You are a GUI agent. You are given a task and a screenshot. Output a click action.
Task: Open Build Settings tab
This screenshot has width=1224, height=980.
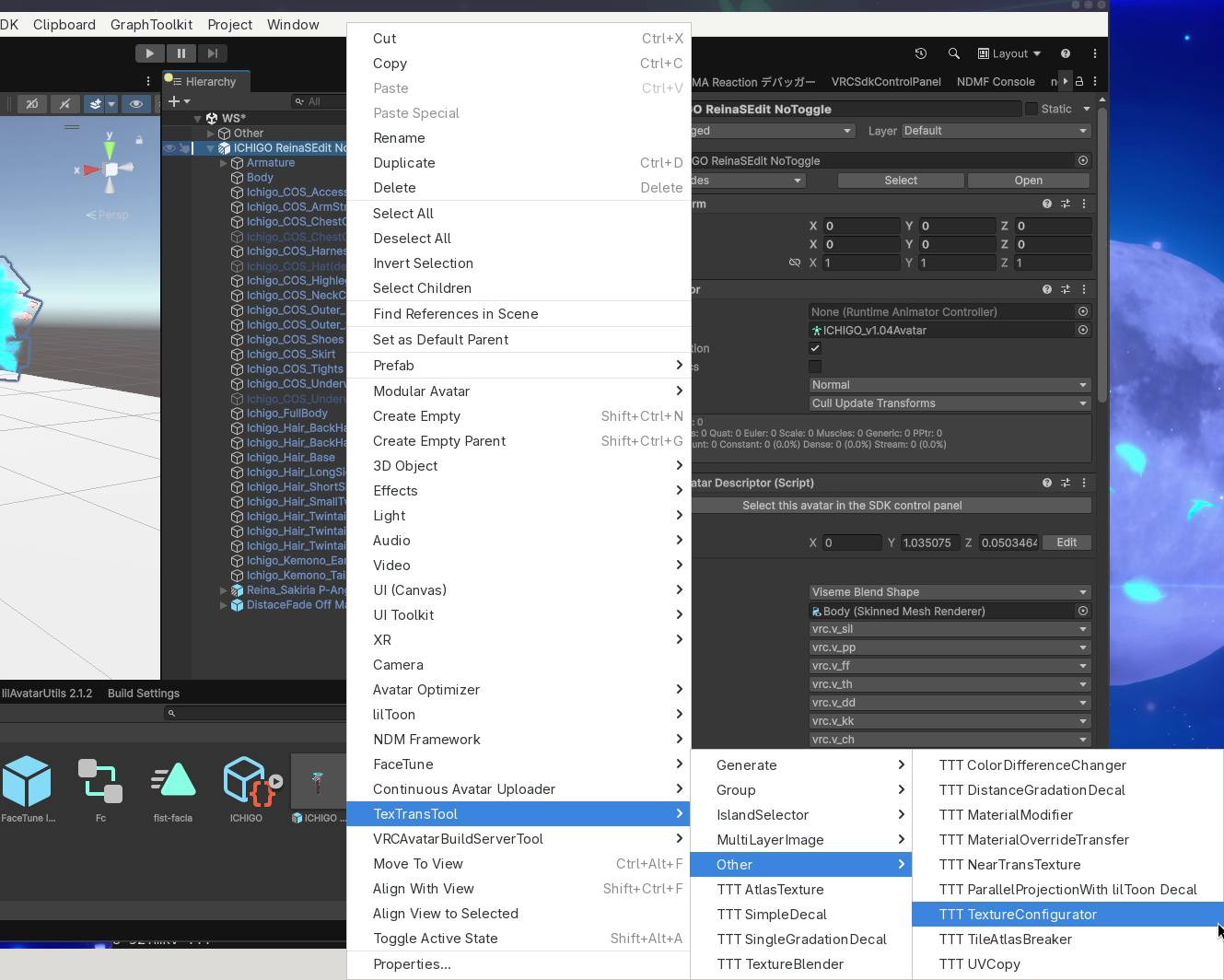click(x=144, y=694)
